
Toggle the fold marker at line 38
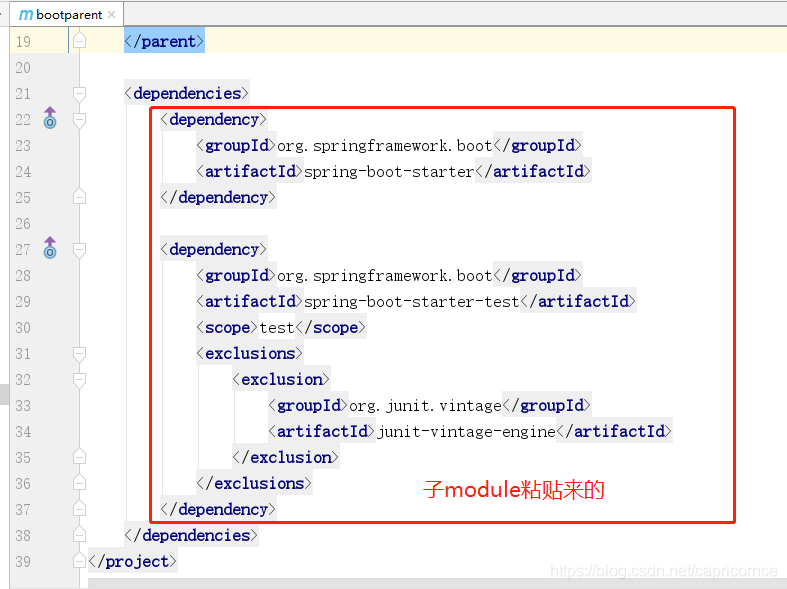(x=79, y=535)
